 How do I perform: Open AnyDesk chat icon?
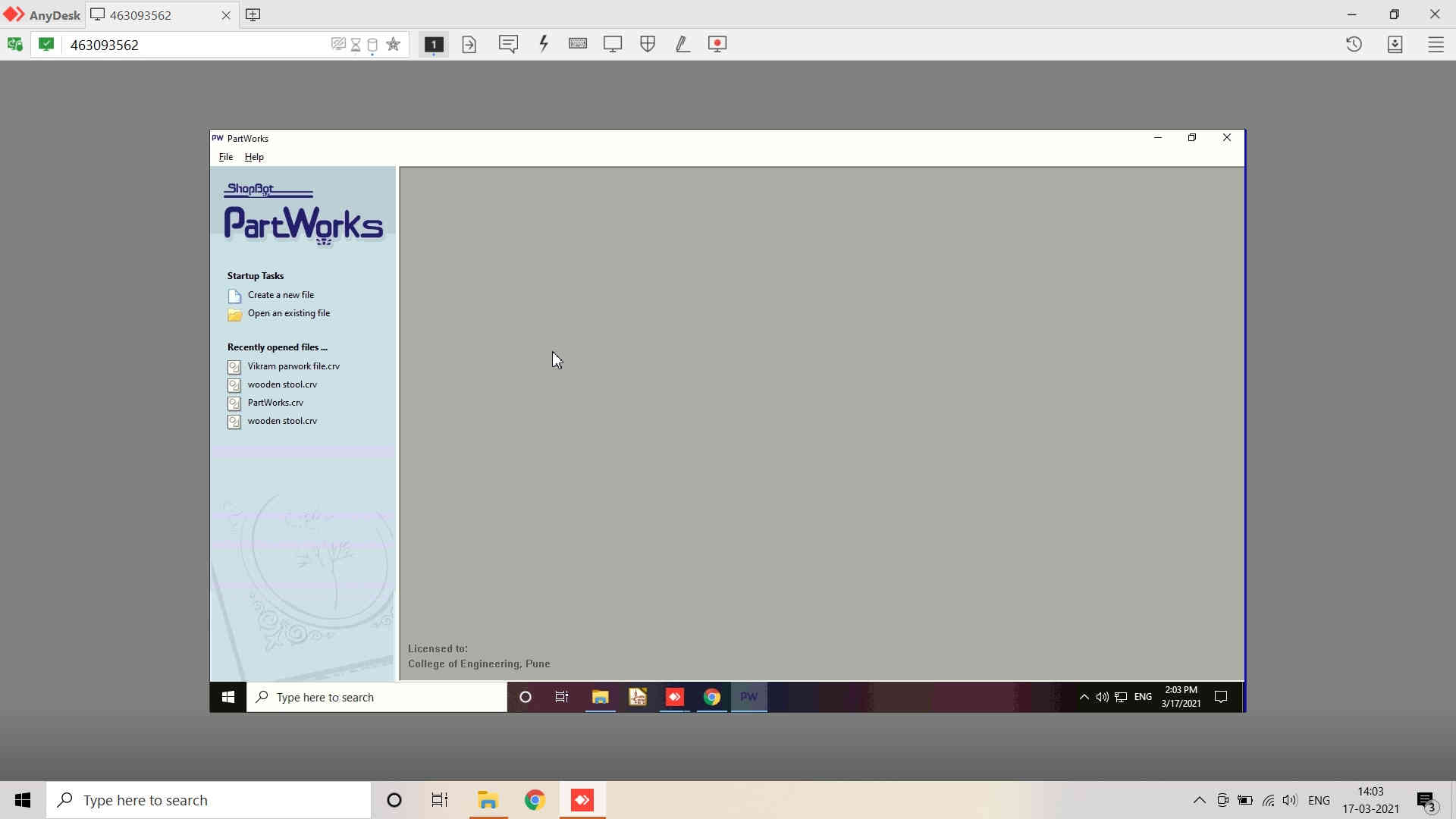508,44
